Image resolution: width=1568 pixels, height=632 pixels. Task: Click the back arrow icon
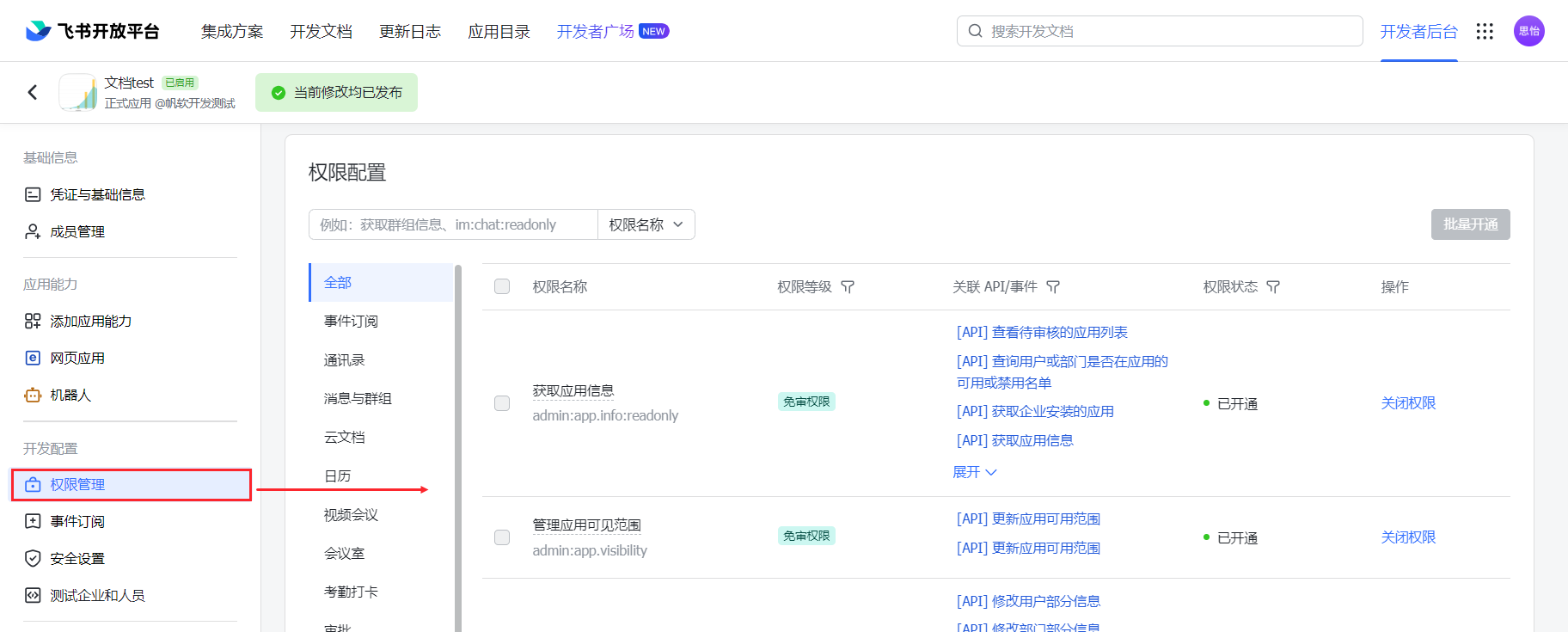click(33, 92)
